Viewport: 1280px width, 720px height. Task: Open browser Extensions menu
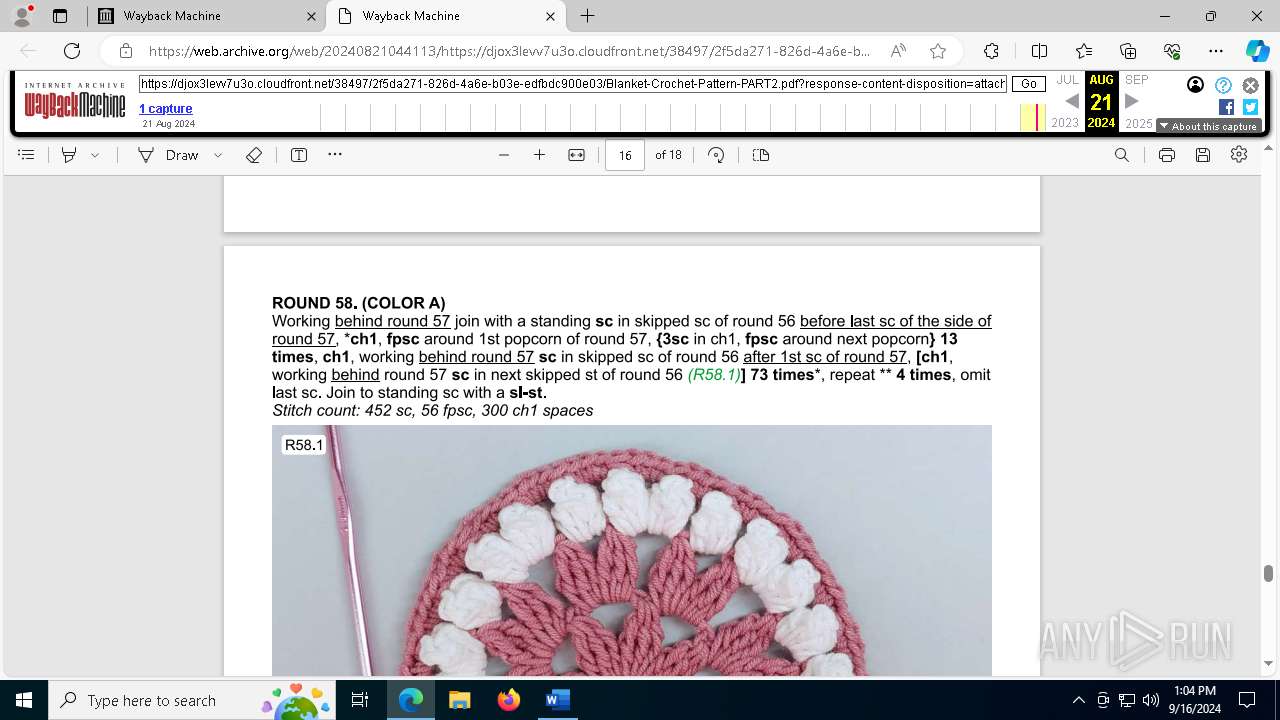pyautogui.click(x=991, y=51)
